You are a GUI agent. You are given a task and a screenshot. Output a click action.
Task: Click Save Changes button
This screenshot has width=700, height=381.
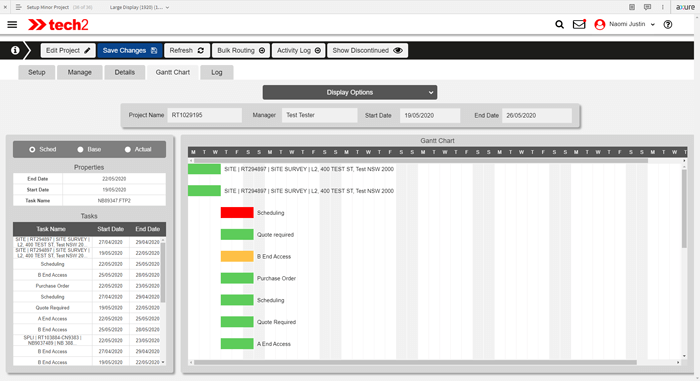click(x=129, y=50)
